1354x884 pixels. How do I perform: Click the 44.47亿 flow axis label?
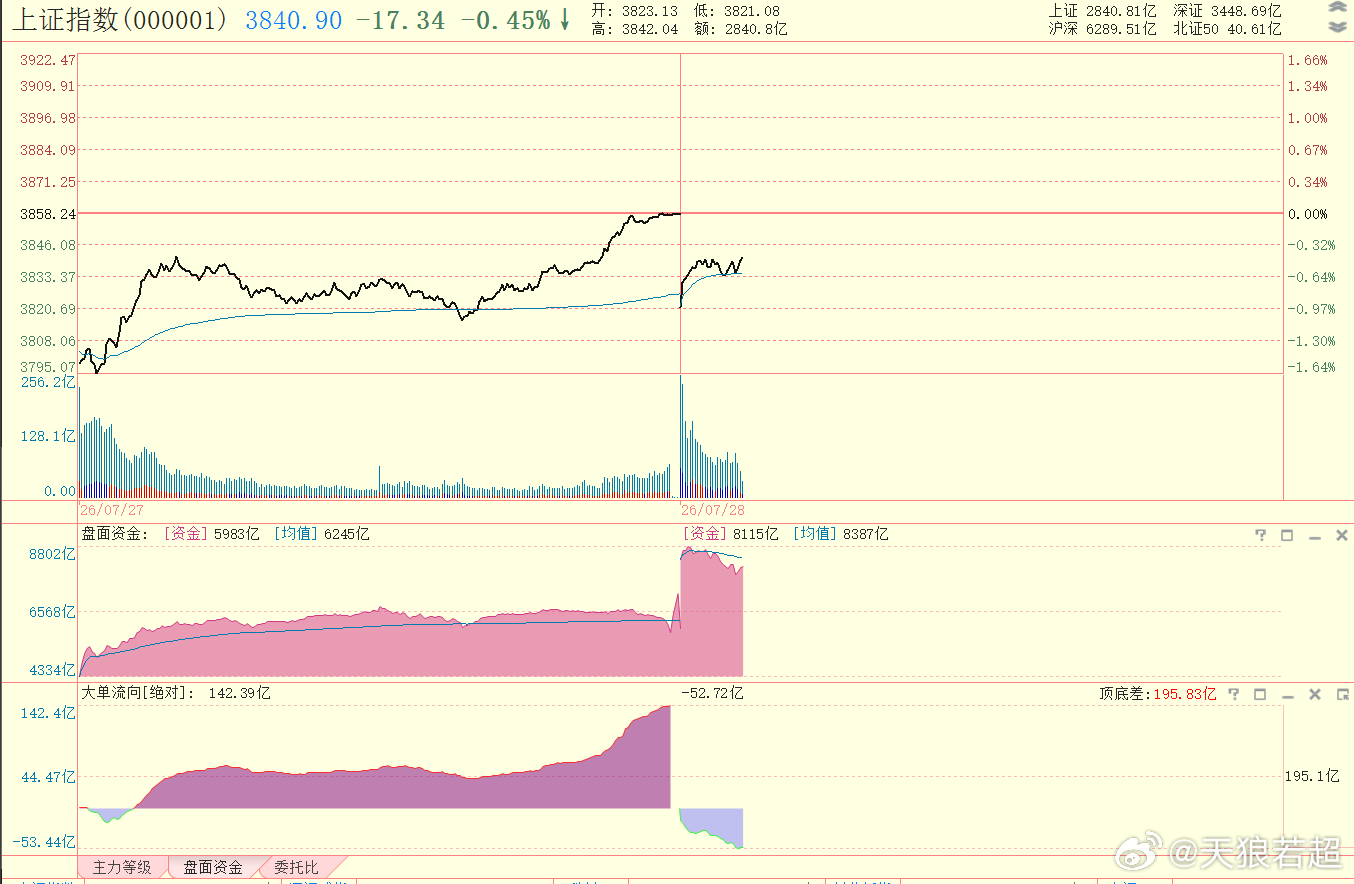point(49,777)
